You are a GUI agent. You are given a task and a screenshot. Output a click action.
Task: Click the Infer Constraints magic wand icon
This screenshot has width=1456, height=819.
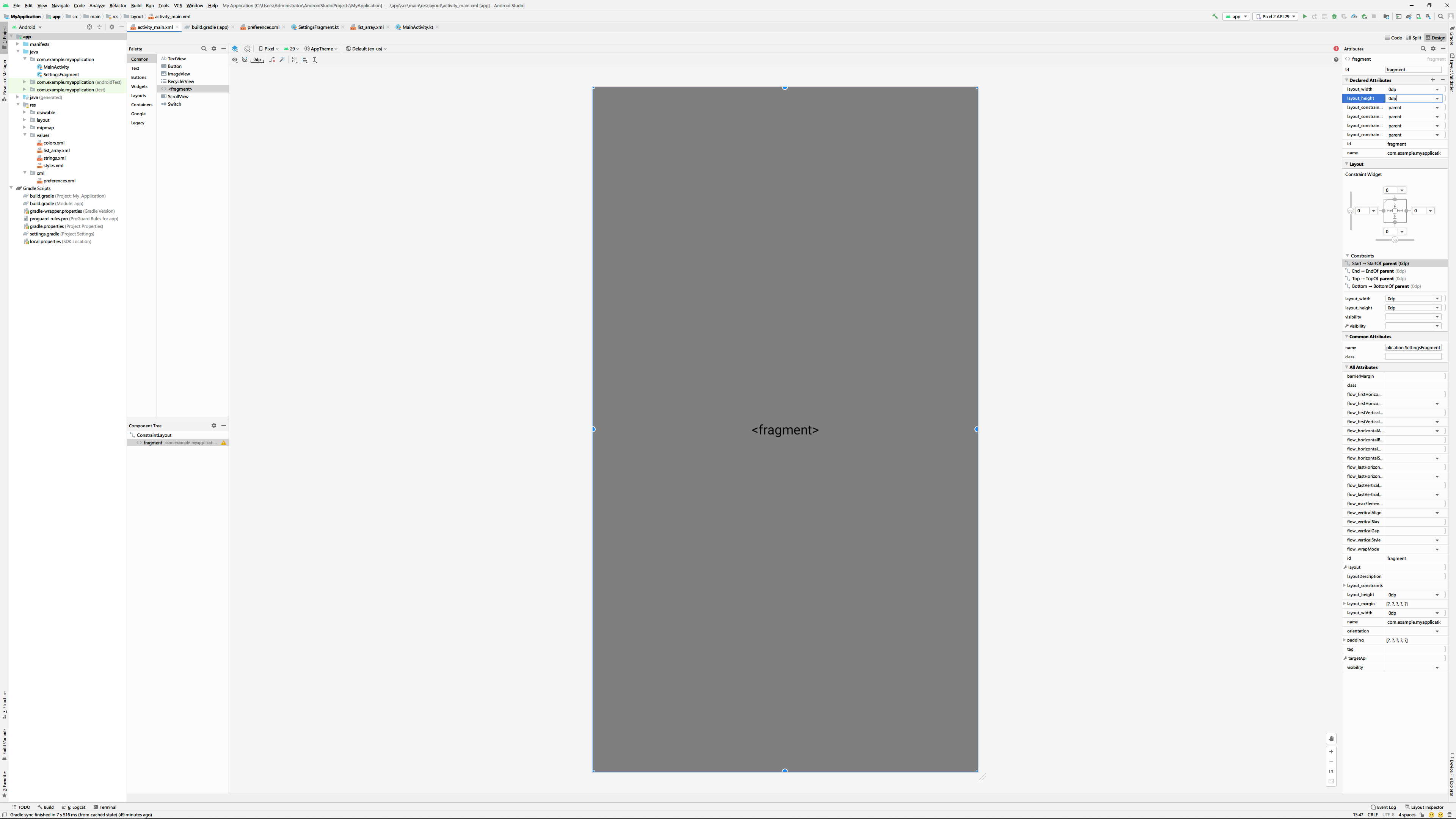tap(282, 60)
